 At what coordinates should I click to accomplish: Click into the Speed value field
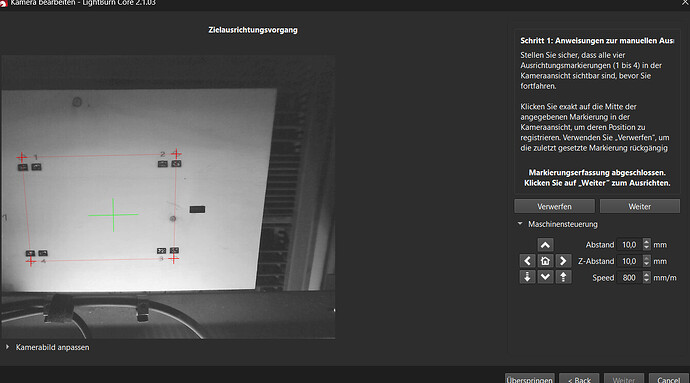[x=629, y=278]
